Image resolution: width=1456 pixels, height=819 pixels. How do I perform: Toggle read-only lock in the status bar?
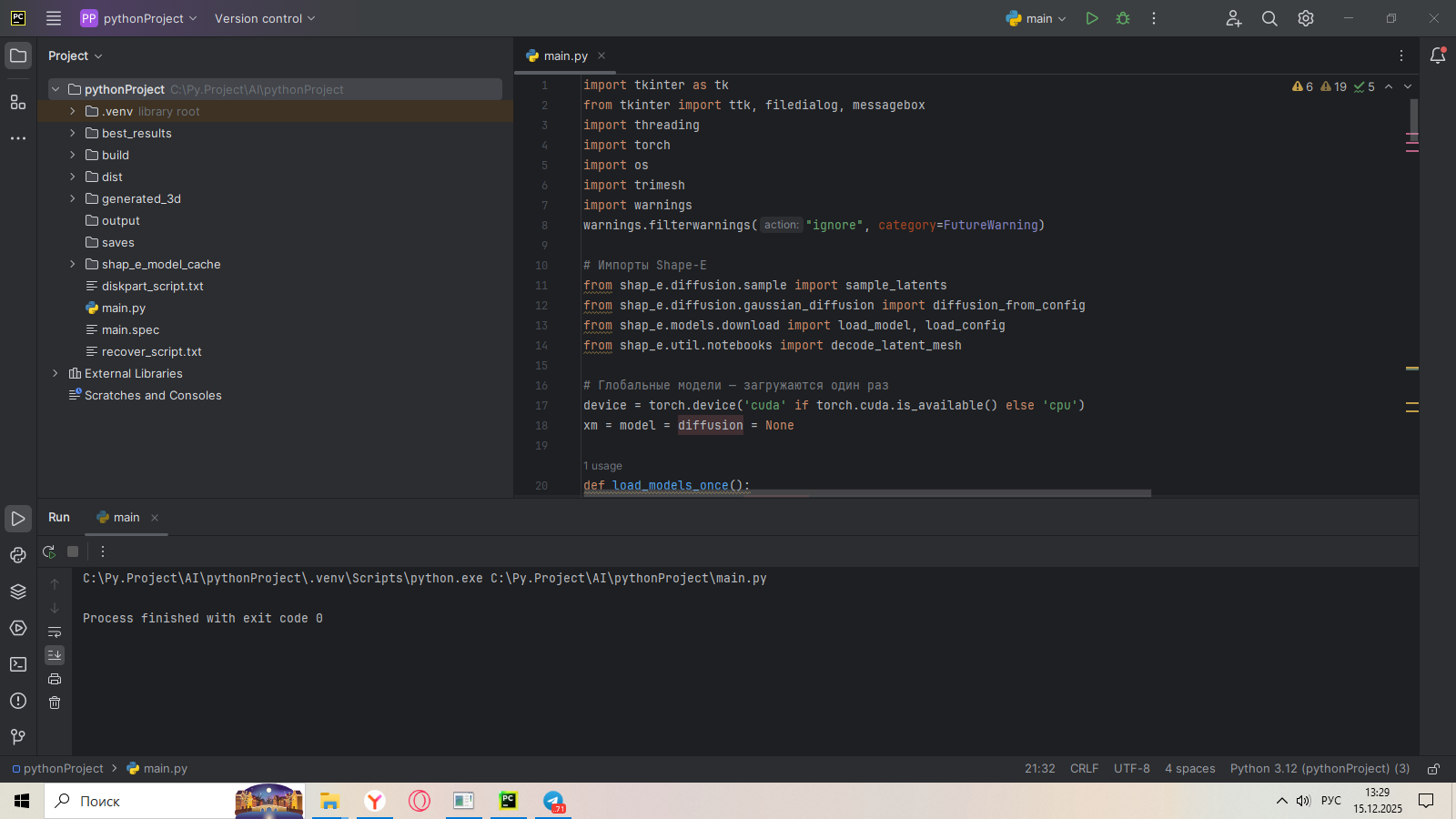(1433, 769)
